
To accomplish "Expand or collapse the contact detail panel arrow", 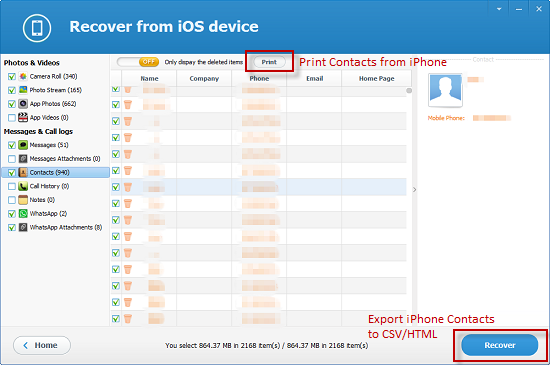I will (414, 190).
